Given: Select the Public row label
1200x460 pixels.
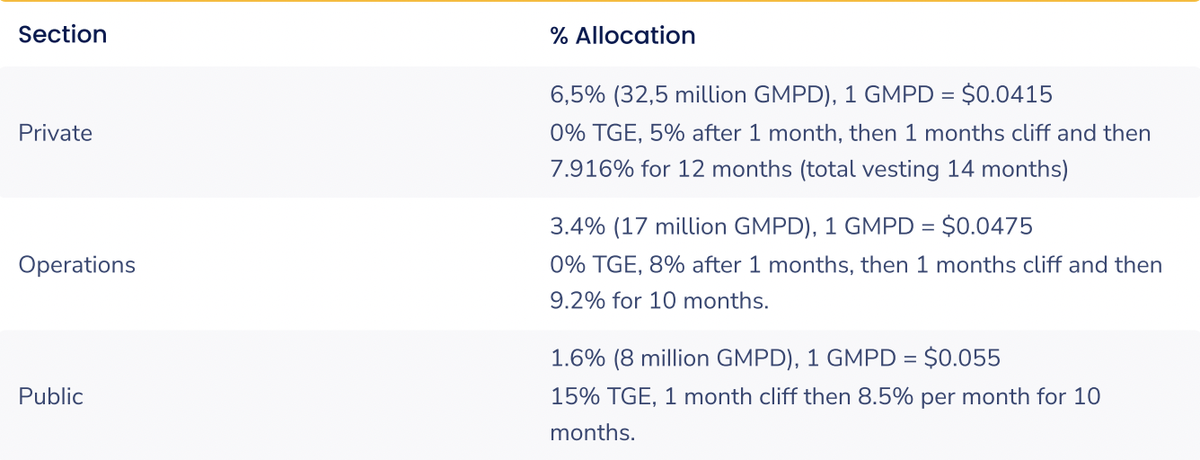Looking at the screenshot, I should (x=50, y=397).
